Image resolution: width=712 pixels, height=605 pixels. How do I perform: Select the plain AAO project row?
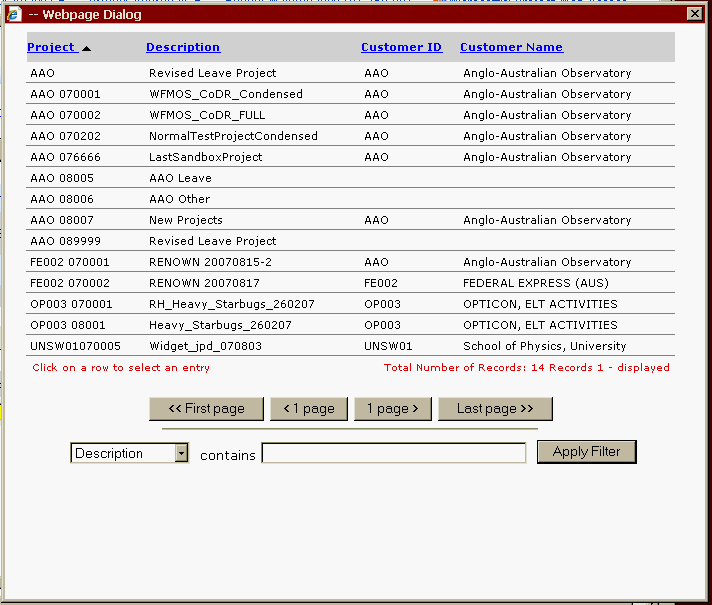pyautogui.click(x=350, y=73)
